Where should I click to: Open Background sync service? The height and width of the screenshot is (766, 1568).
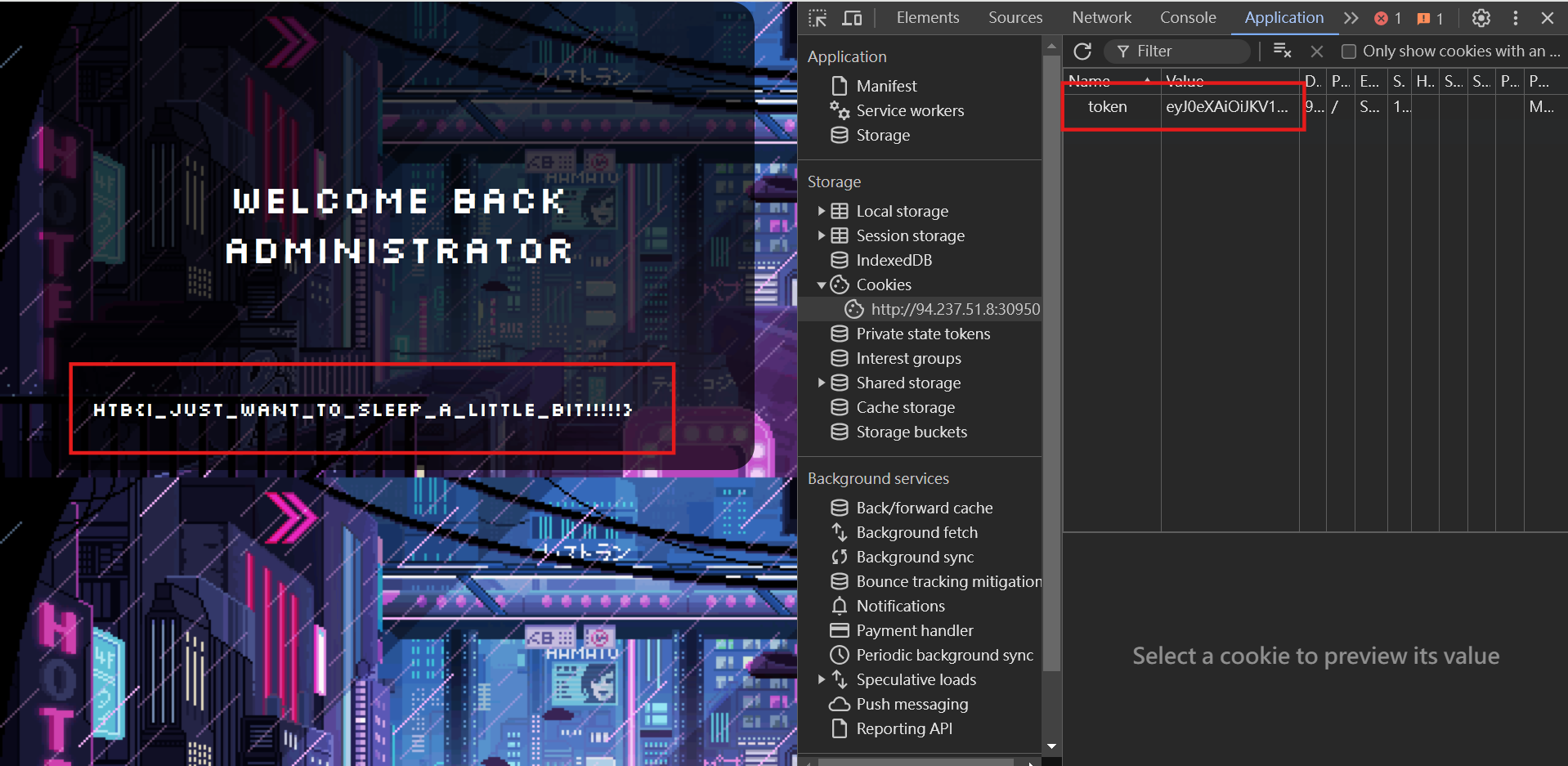click(x=915, y=557)
